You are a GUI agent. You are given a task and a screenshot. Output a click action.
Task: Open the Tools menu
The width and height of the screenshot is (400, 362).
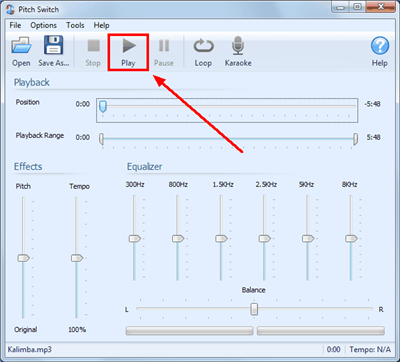pos(75,25)
